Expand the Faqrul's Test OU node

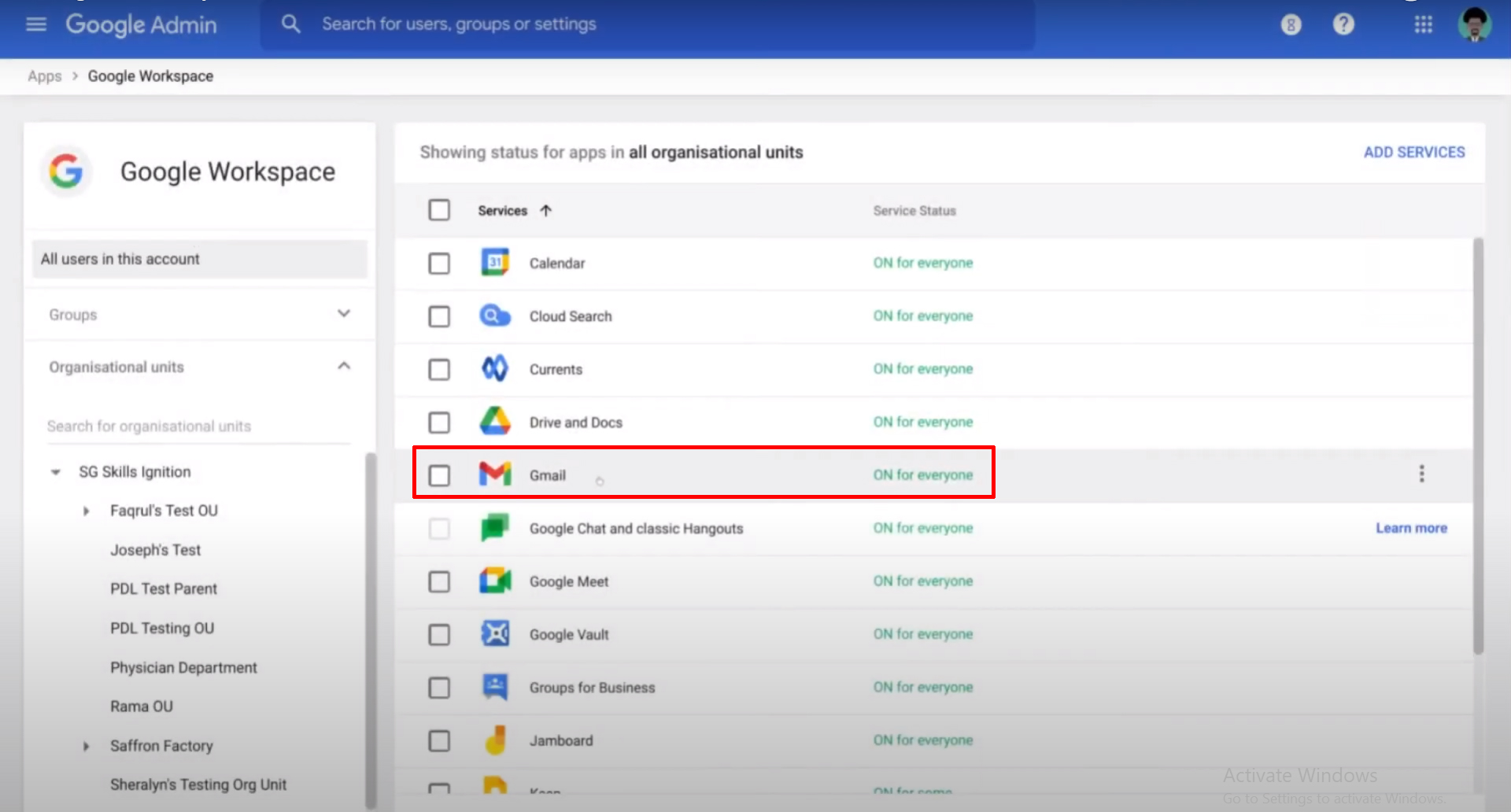[x=87, y=511]
